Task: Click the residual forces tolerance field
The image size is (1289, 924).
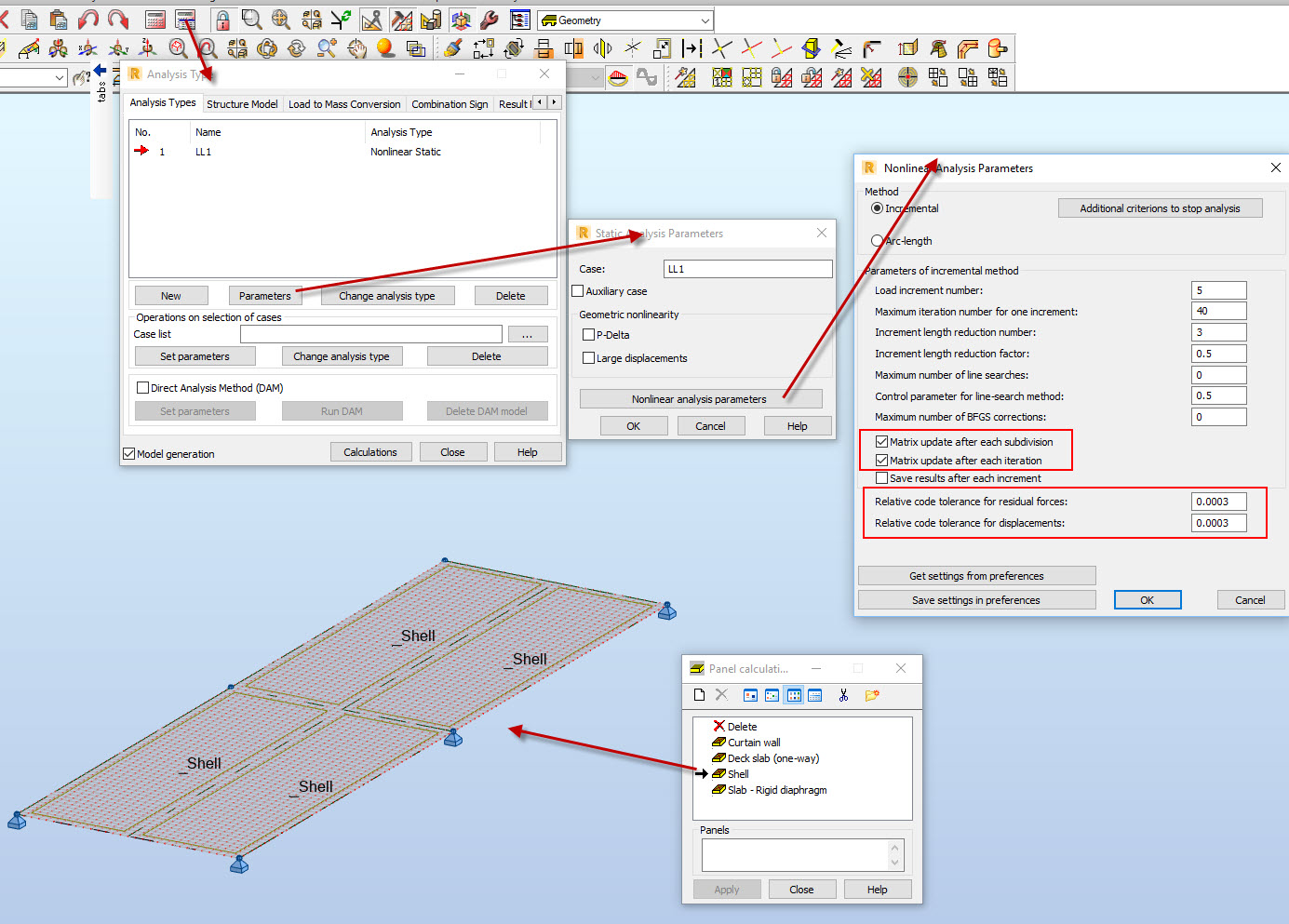Action: tap(1218, 502)
